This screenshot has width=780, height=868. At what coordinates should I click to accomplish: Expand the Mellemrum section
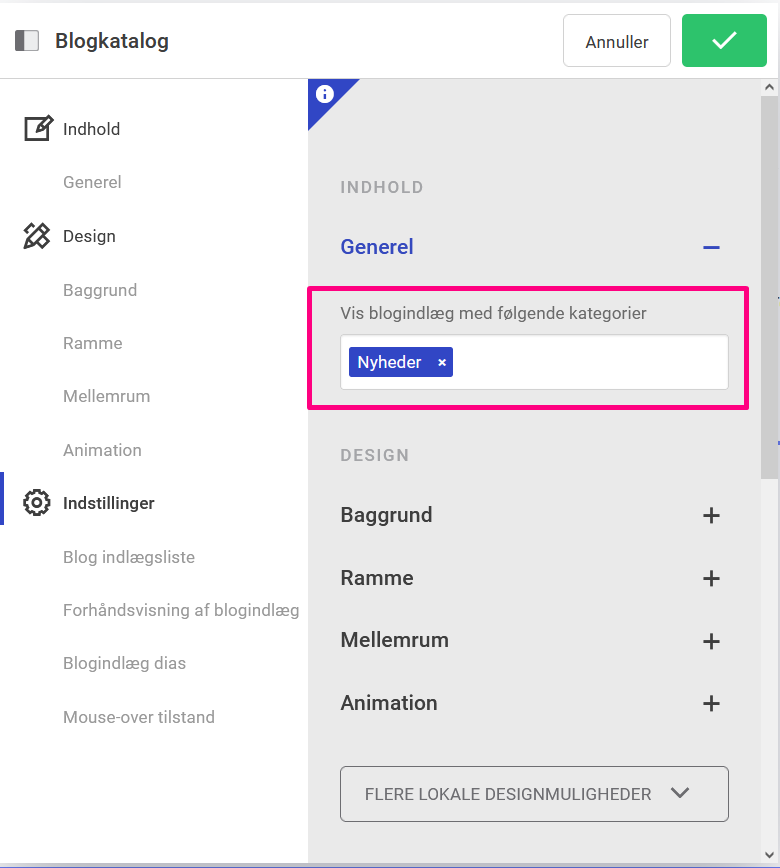[x=711, y=641]
